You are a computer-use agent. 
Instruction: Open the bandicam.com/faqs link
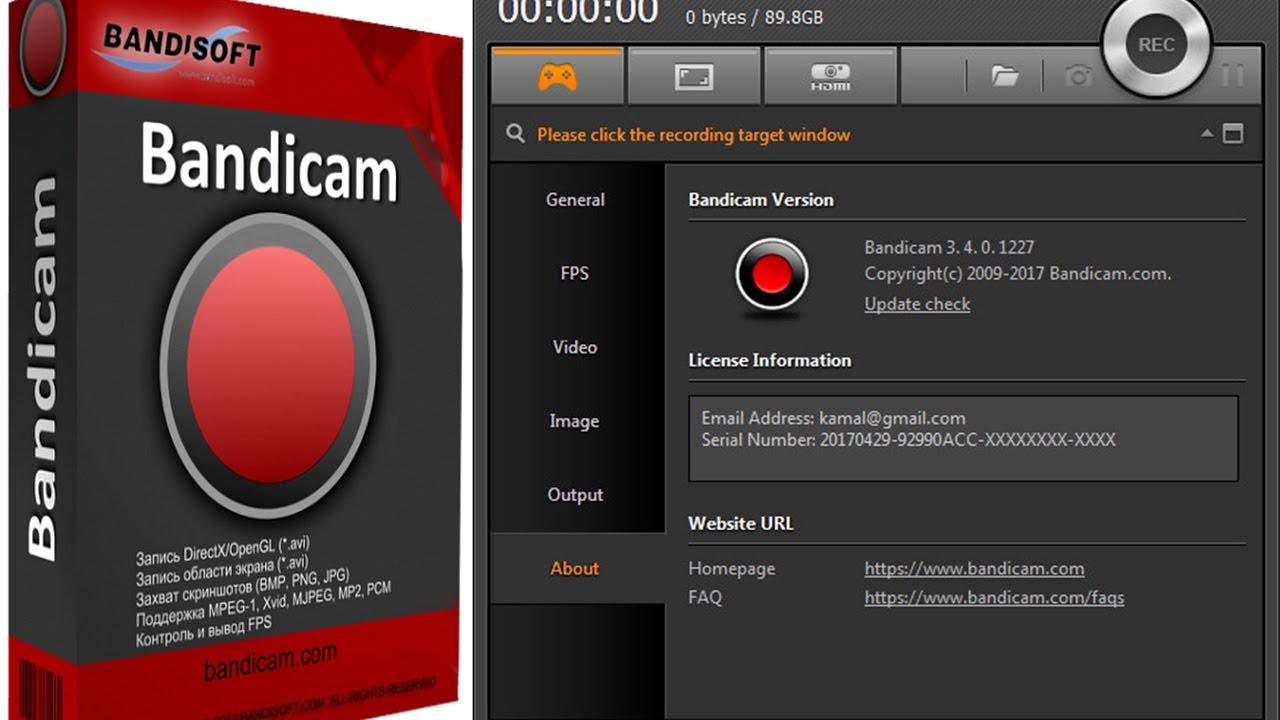(x=994, y=597)
